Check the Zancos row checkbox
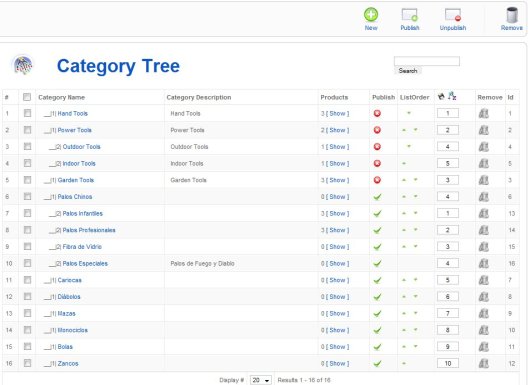This screenshot has height=385, width=530. point(27,363)
